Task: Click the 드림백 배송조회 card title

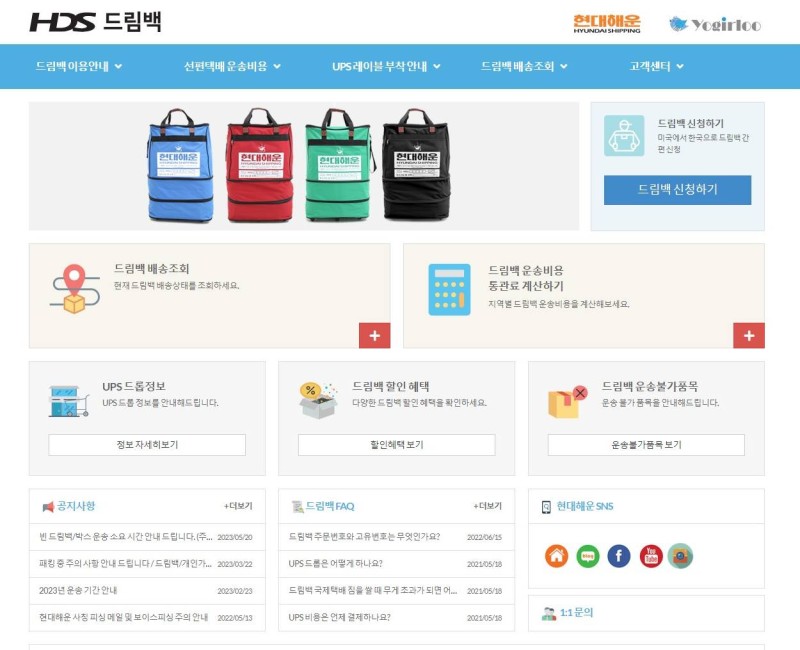Action: click(152, 269)
